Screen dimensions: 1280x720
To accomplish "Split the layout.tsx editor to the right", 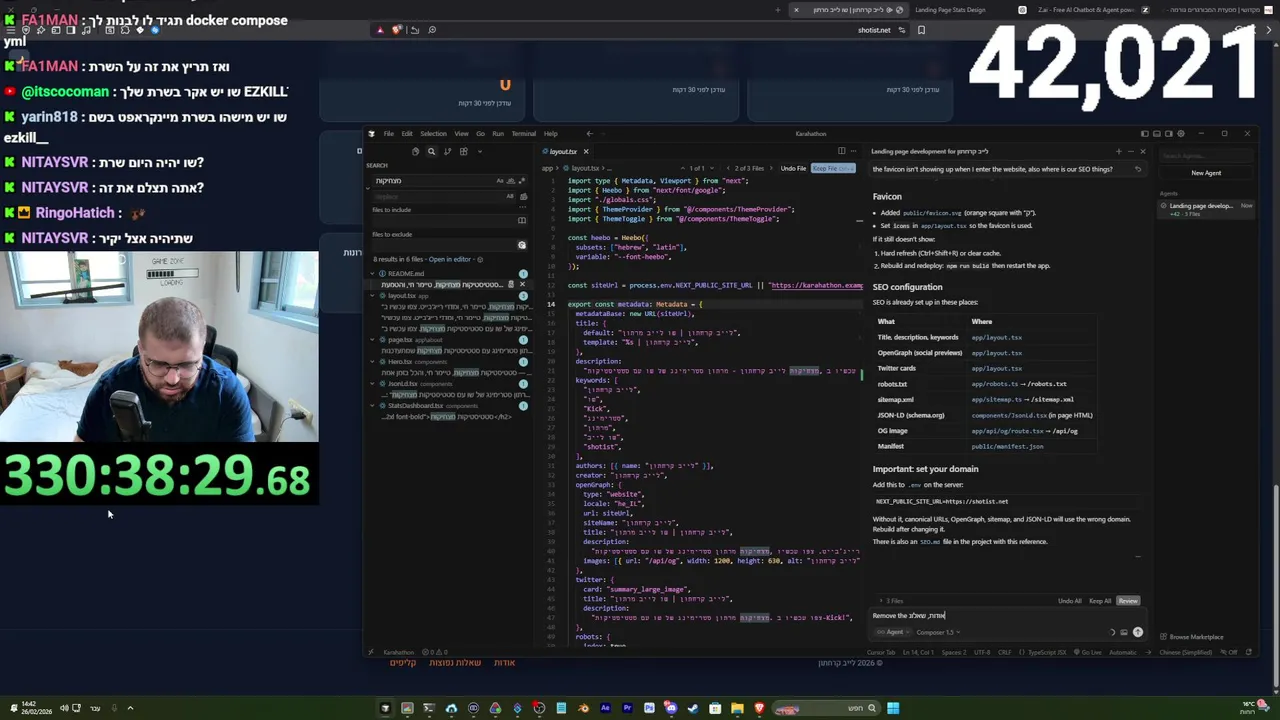I will pyautogui.click(x=842, y=151).
